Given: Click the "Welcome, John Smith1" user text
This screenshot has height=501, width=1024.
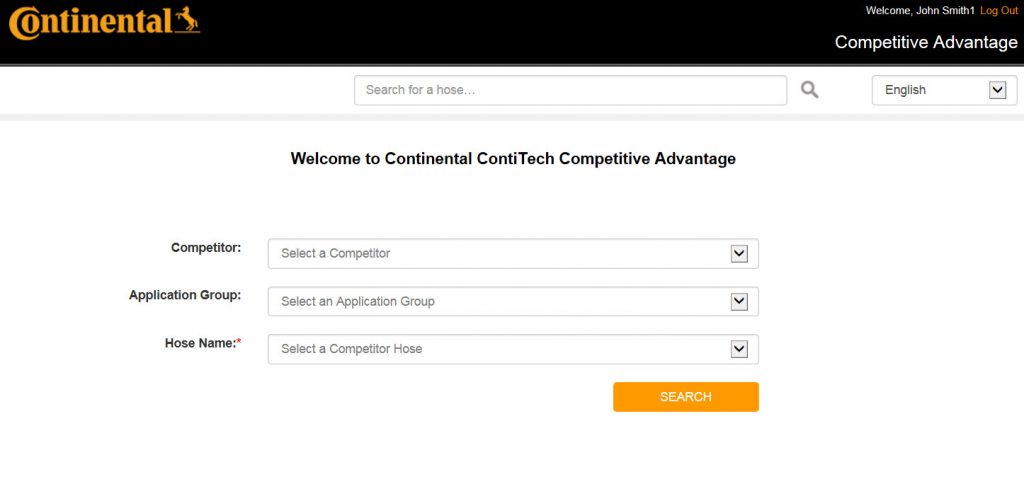Looking at the screenshot, I should 920,10.
